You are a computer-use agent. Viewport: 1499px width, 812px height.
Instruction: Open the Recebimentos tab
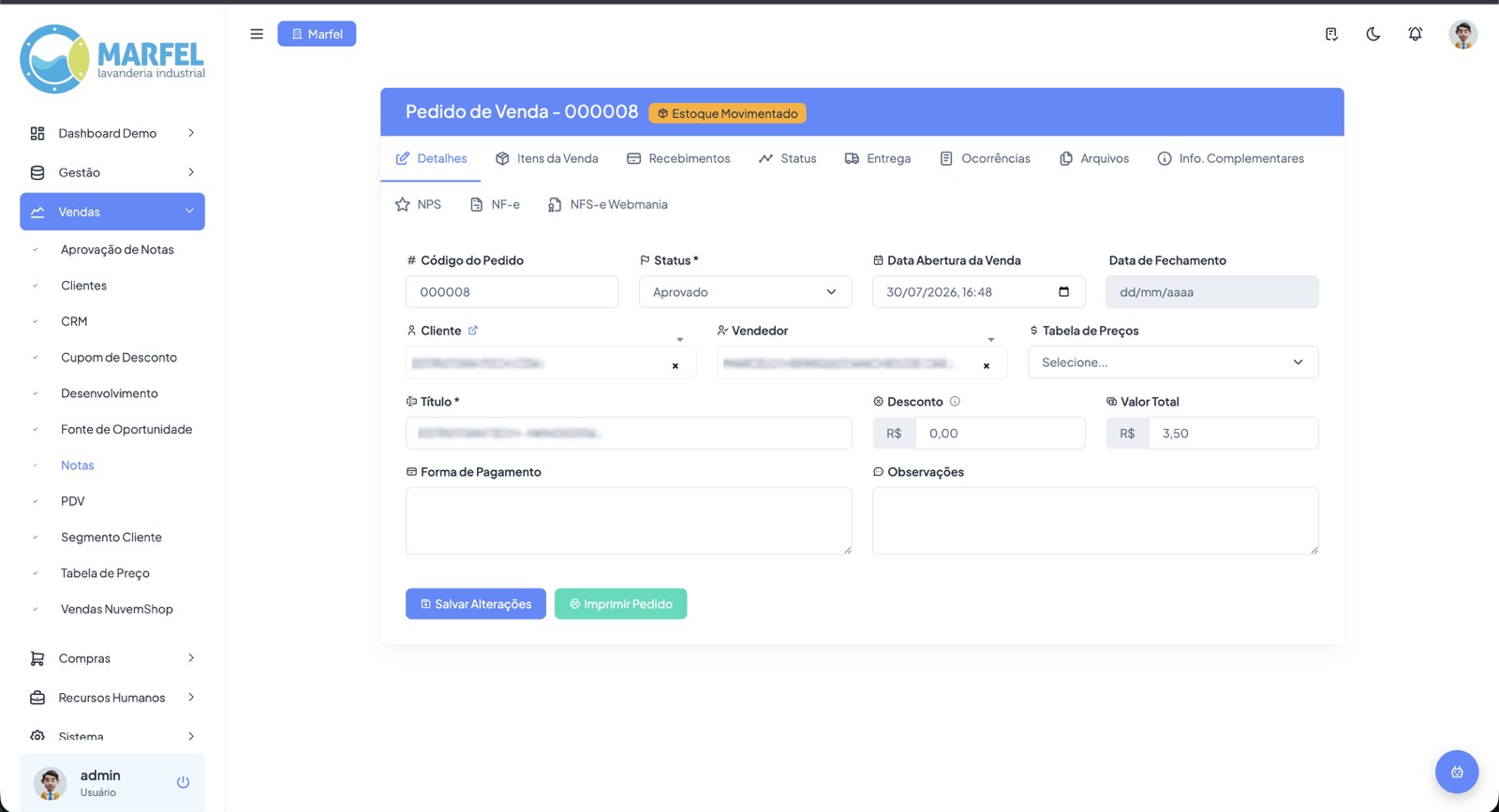coord(678,158)
